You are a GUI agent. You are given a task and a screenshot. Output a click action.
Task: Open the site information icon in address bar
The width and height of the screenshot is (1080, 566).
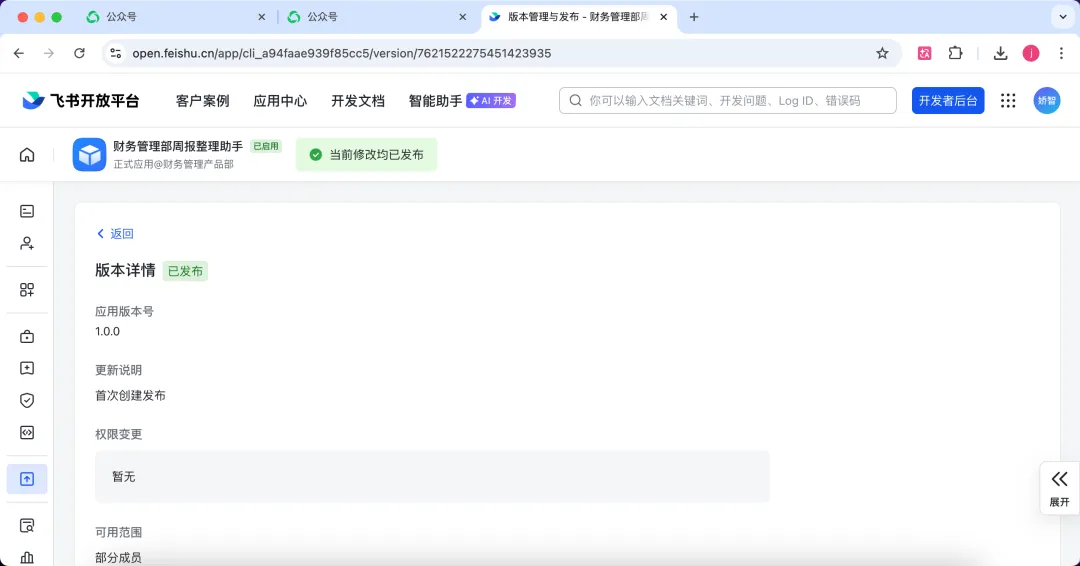pyautogui.click(x=116, y=53)
